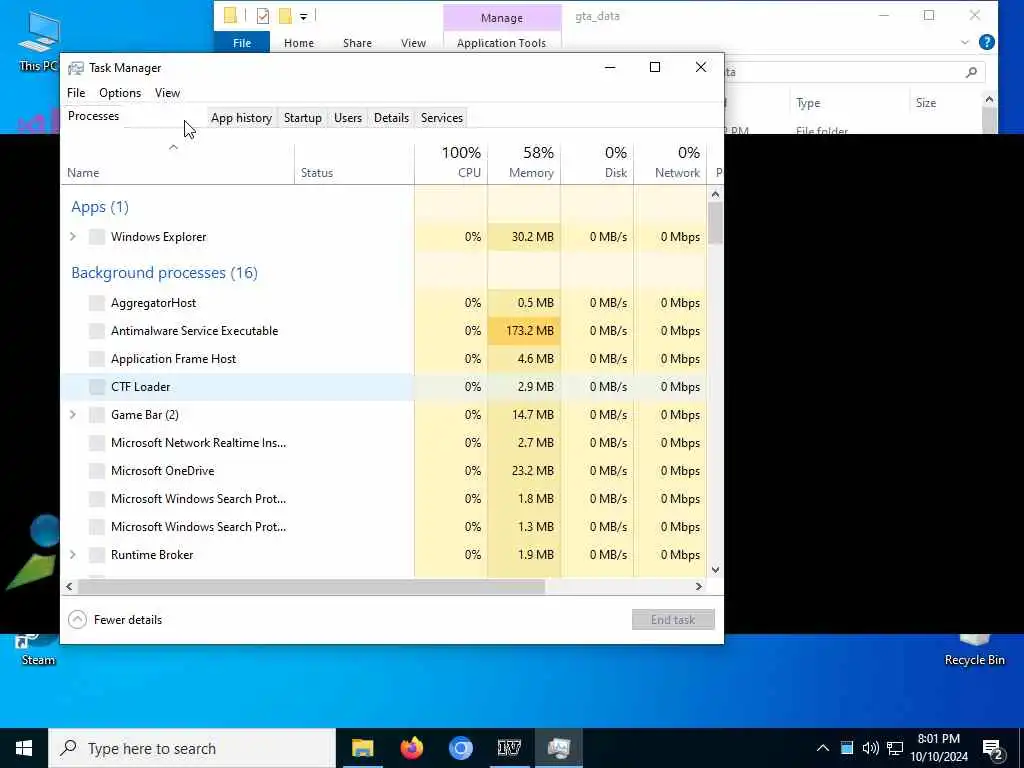1024x768 pixels.
Task: Click the End task button
Action: click(x=673, y=620)
